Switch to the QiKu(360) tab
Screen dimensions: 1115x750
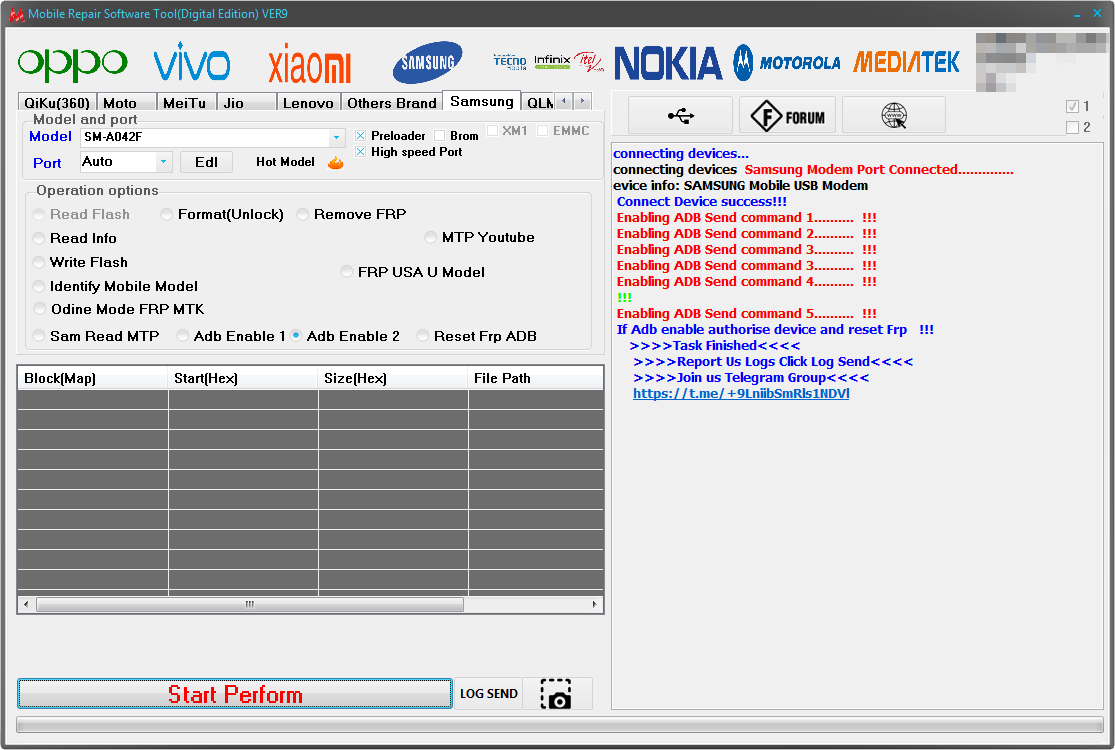pyautogui.click(x=57, y=103)
